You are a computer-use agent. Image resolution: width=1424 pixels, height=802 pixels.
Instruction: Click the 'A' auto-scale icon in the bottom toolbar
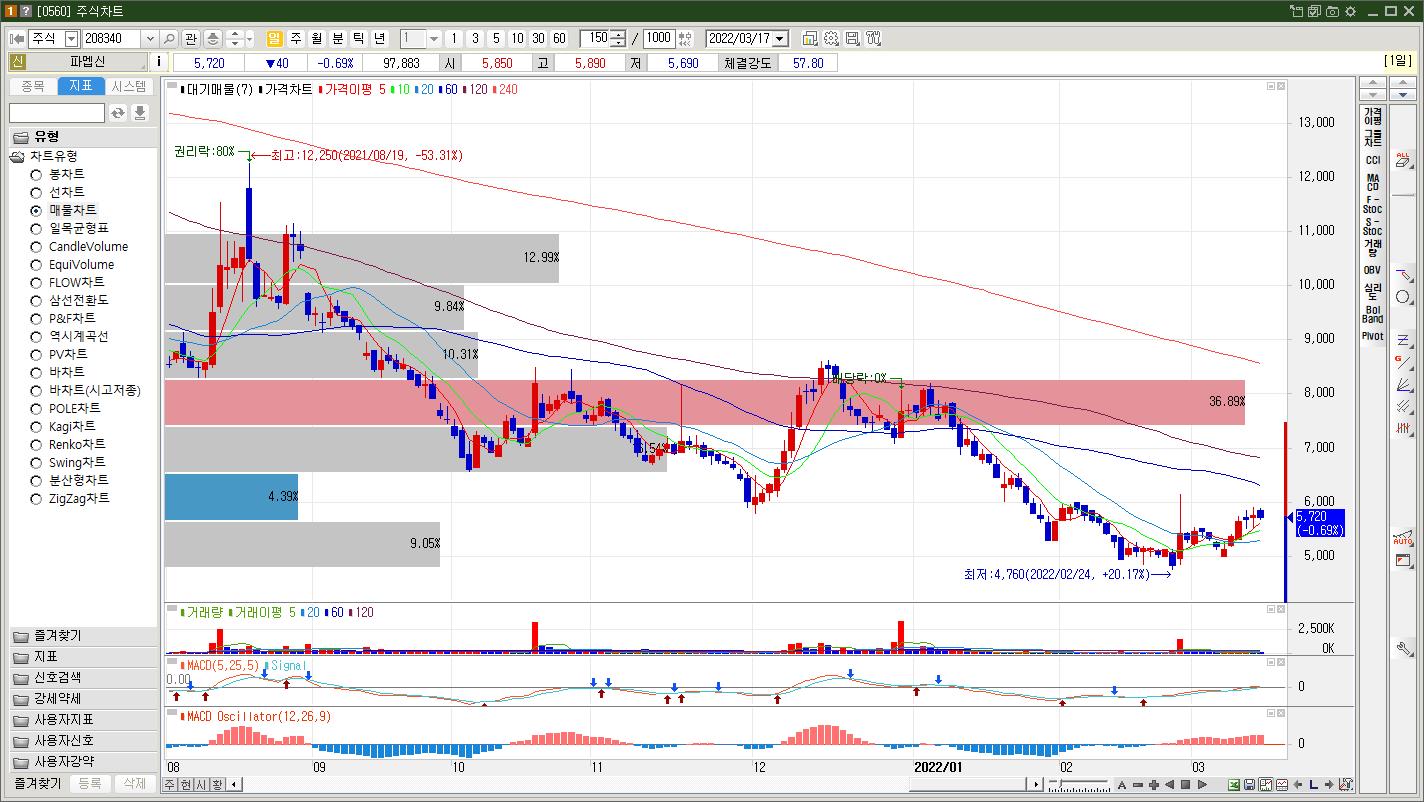(x=1122, y=785)
